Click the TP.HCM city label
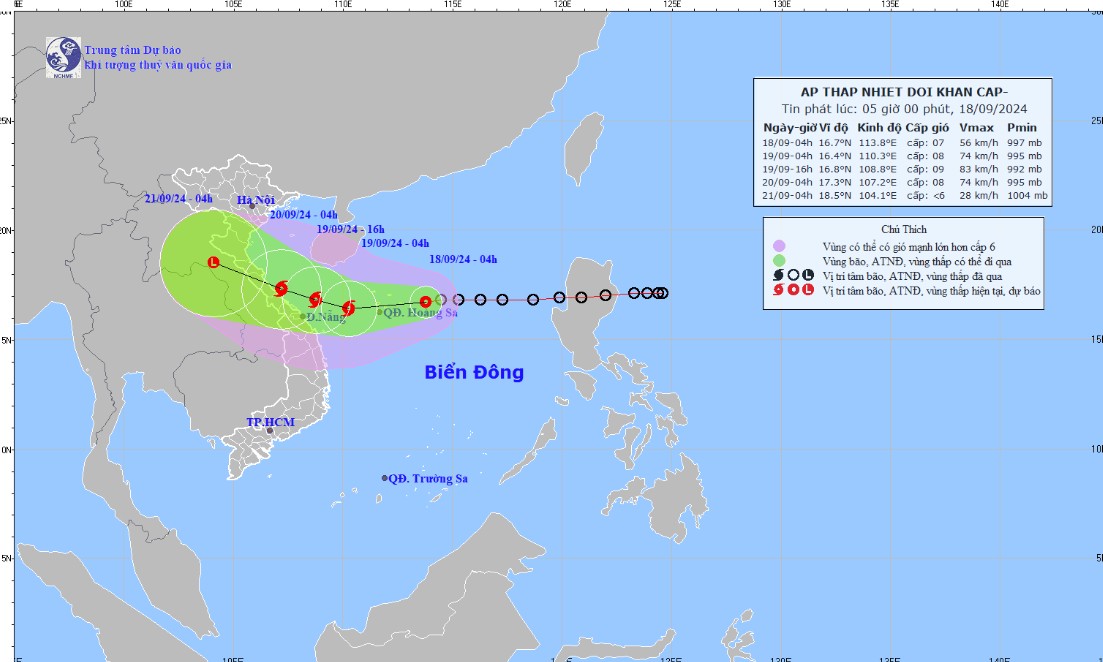 pyautogui.click(x=271, y=422)
